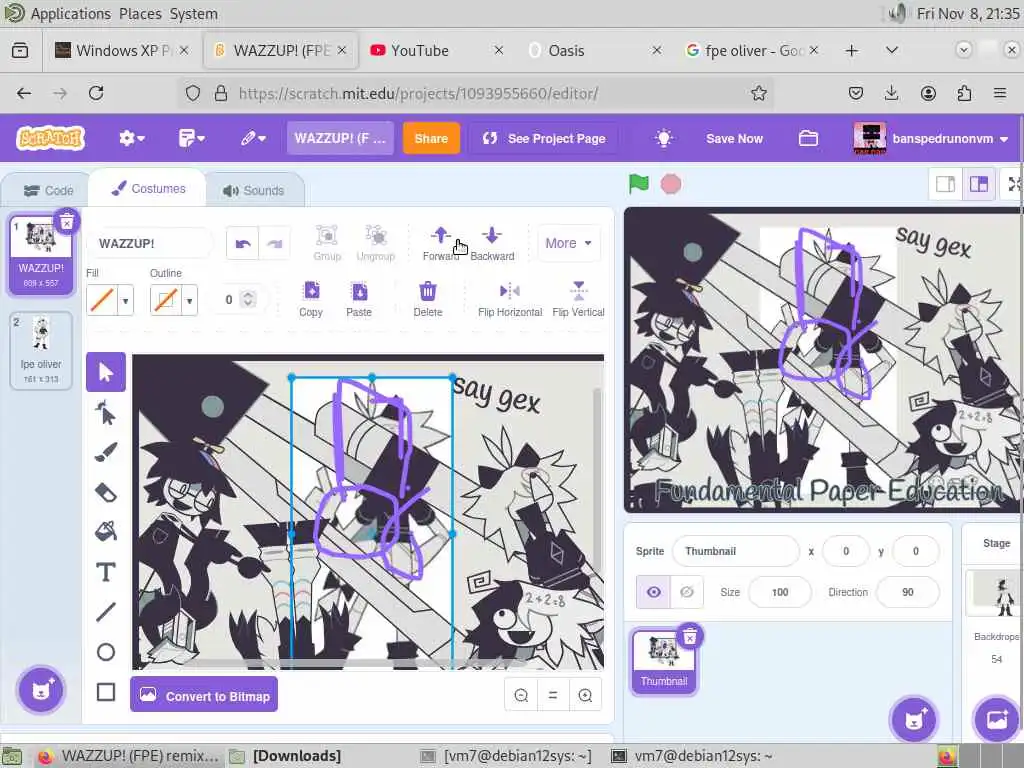Switch to the YouTube browser tab

(x=436, y=50)
